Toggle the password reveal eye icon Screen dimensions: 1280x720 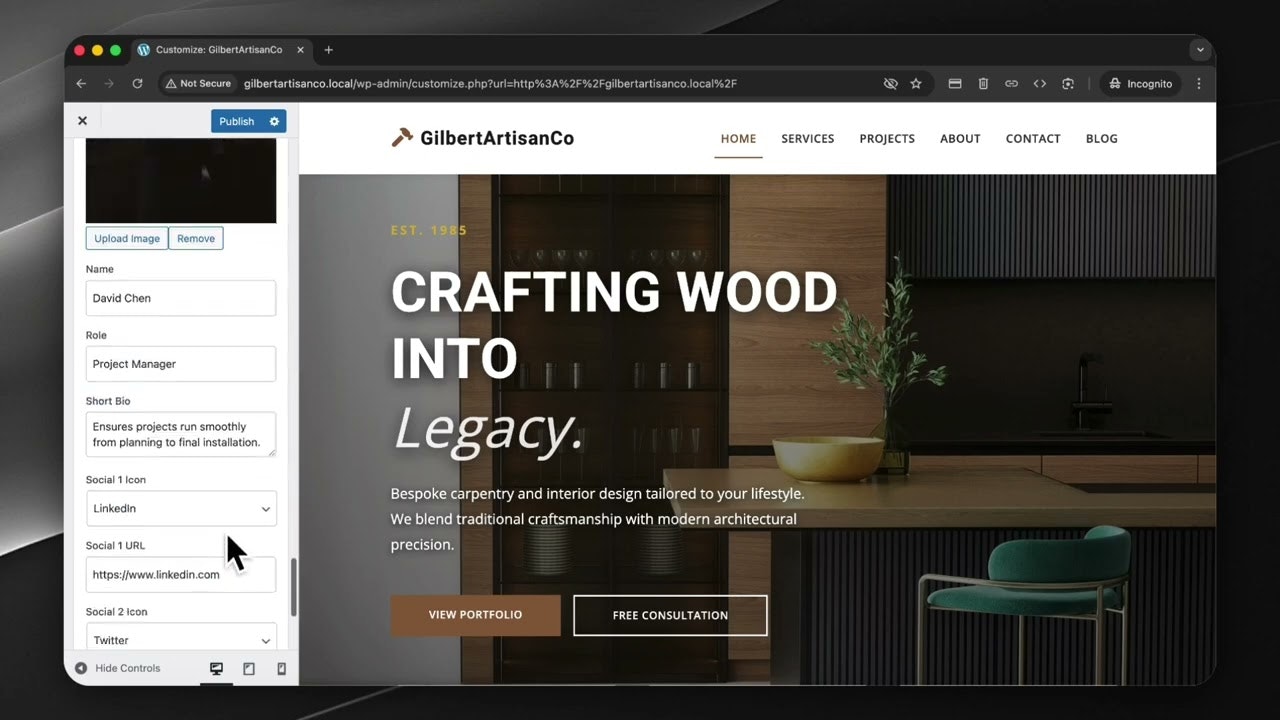click(x=890, y=84)
